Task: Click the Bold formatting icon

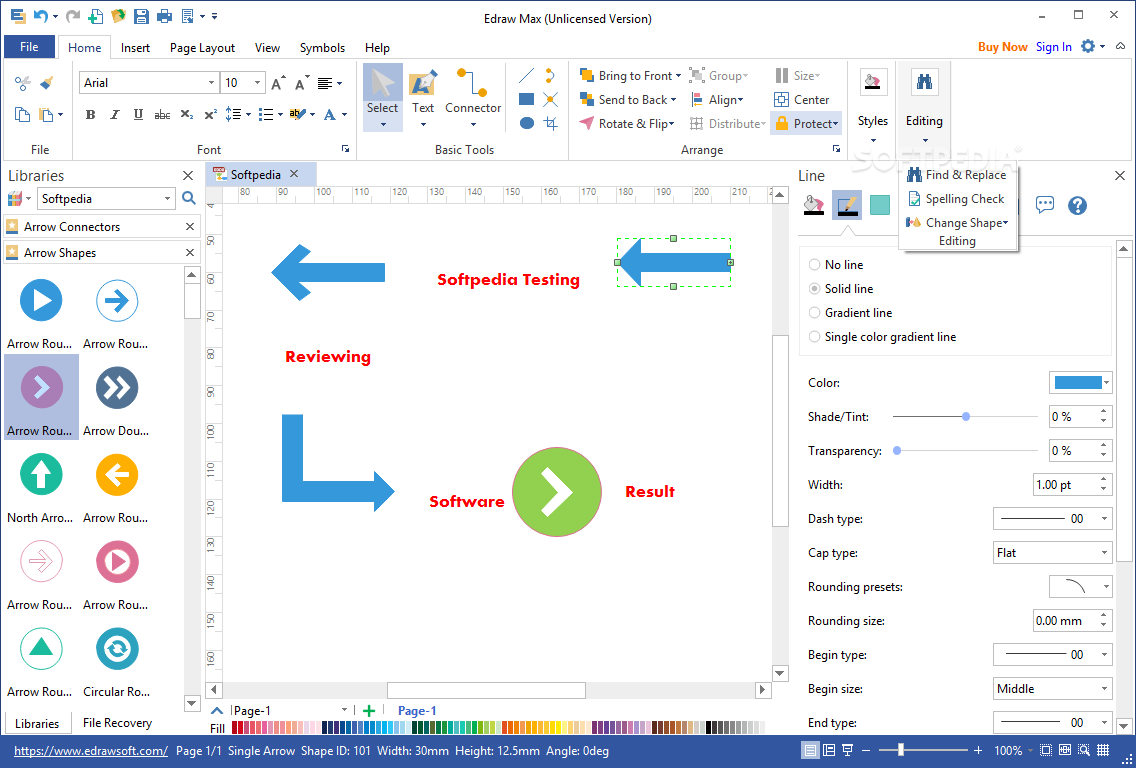Action: tap(91, 114)
